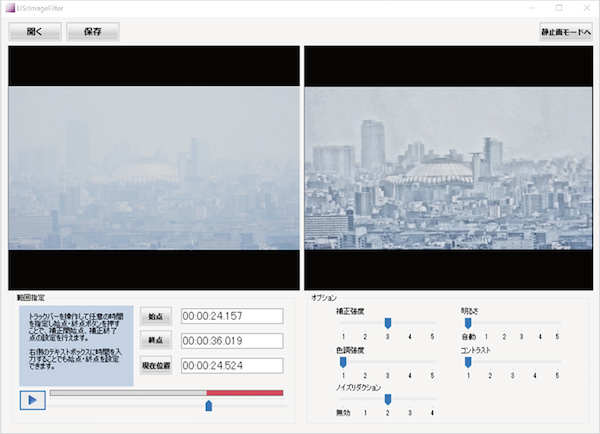Click the play button

coord(32,400)
